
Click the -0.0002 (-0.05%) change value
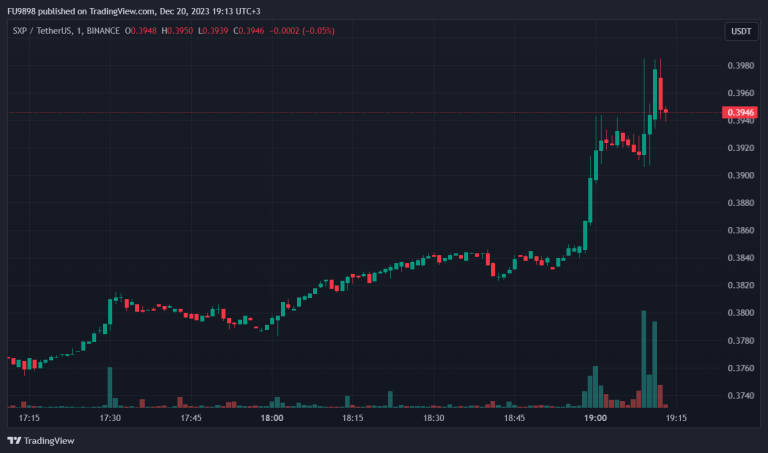click(x=305, y=31)
